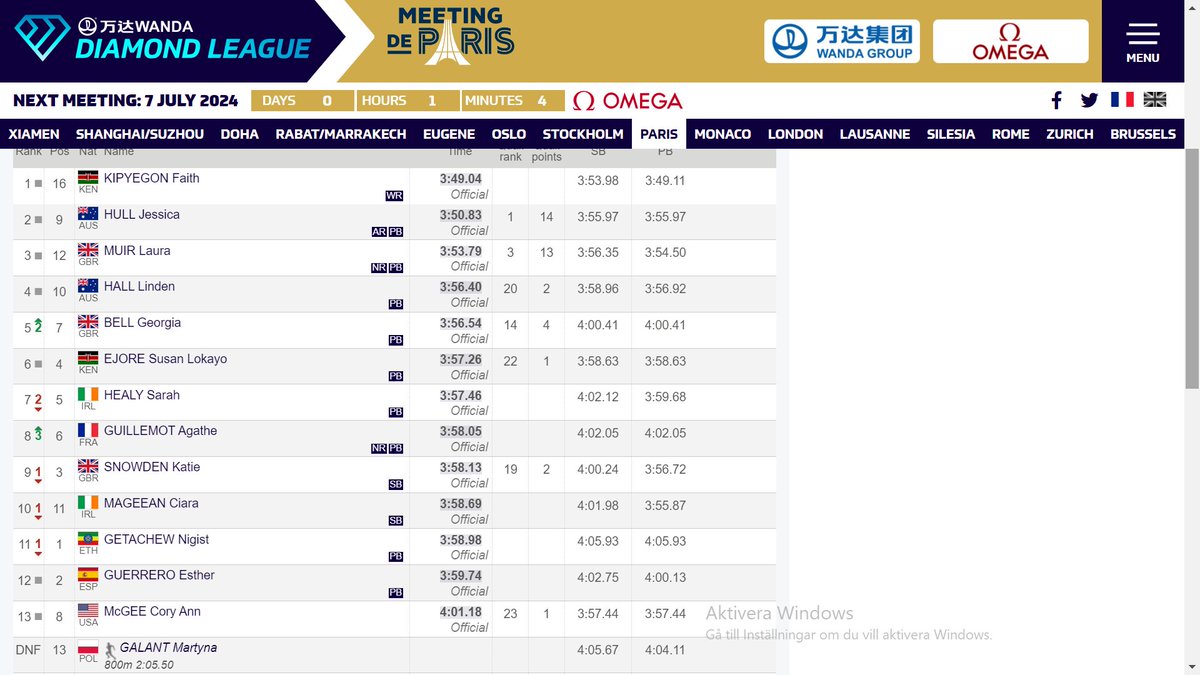Click the PB column header
The image size is (1200, 675).
[665, 152]
